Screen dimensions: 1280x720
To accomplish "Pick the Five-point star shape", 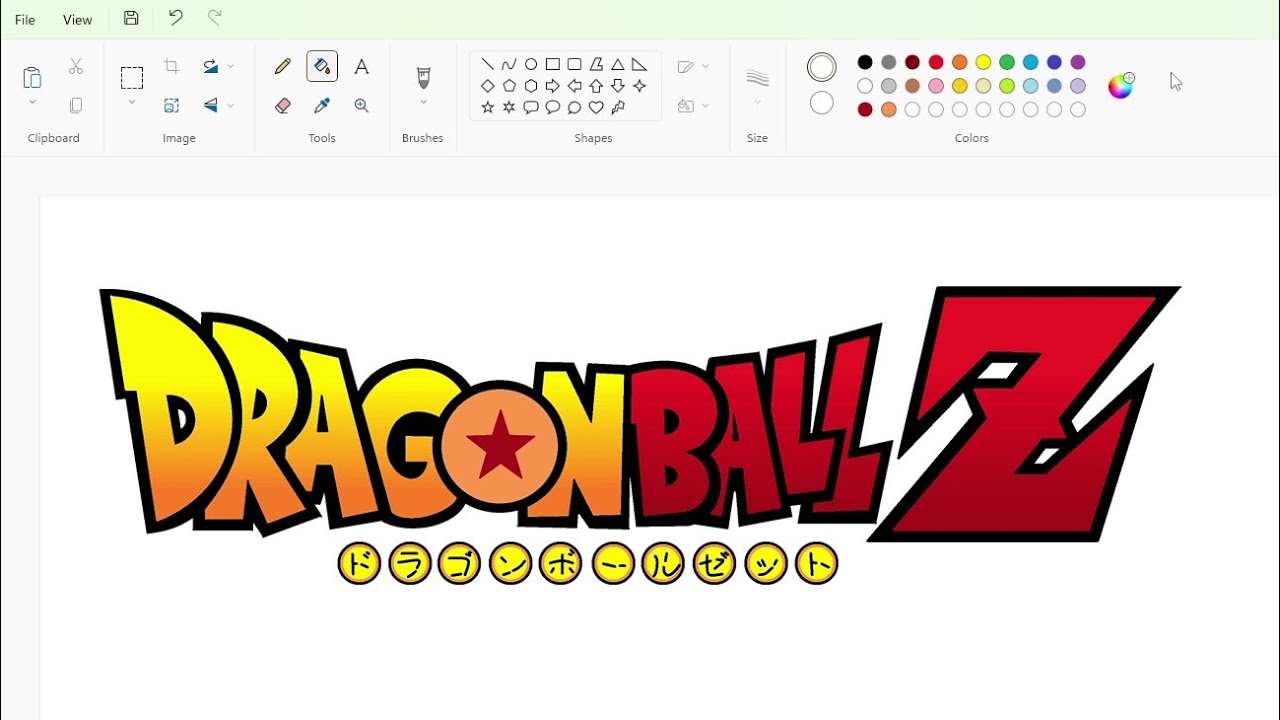I will pyautogui.click(x=488, y=107).
